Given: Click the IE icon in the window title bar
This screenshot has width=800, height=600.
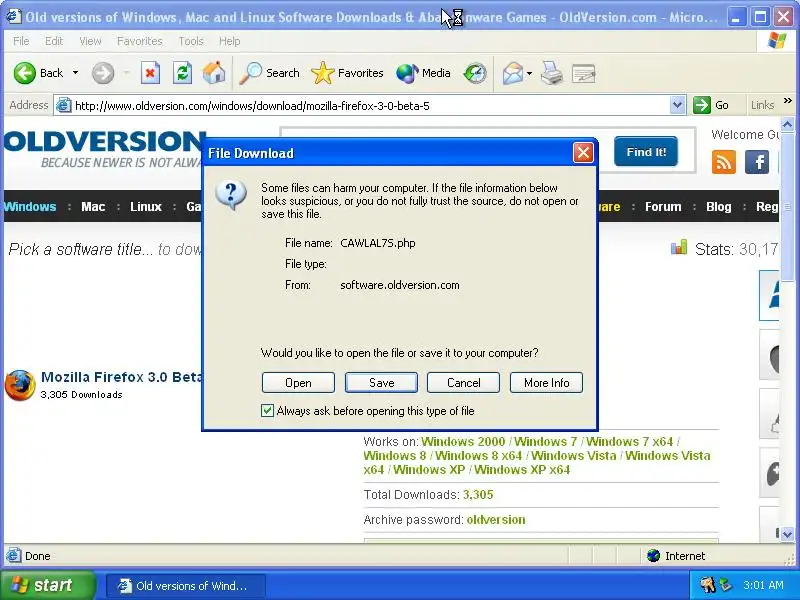Looking at the screenshot, I should pyautogui.click(x=13, y=17).
